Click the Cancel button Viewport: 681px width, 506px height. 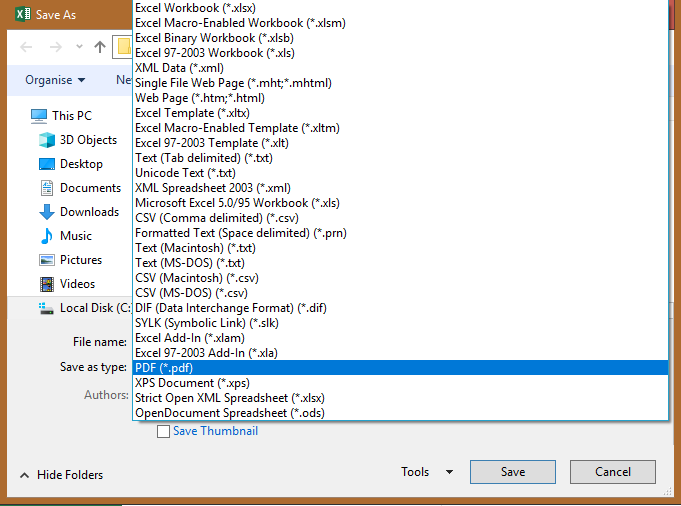pyautogui.click(x=612, y=472)
